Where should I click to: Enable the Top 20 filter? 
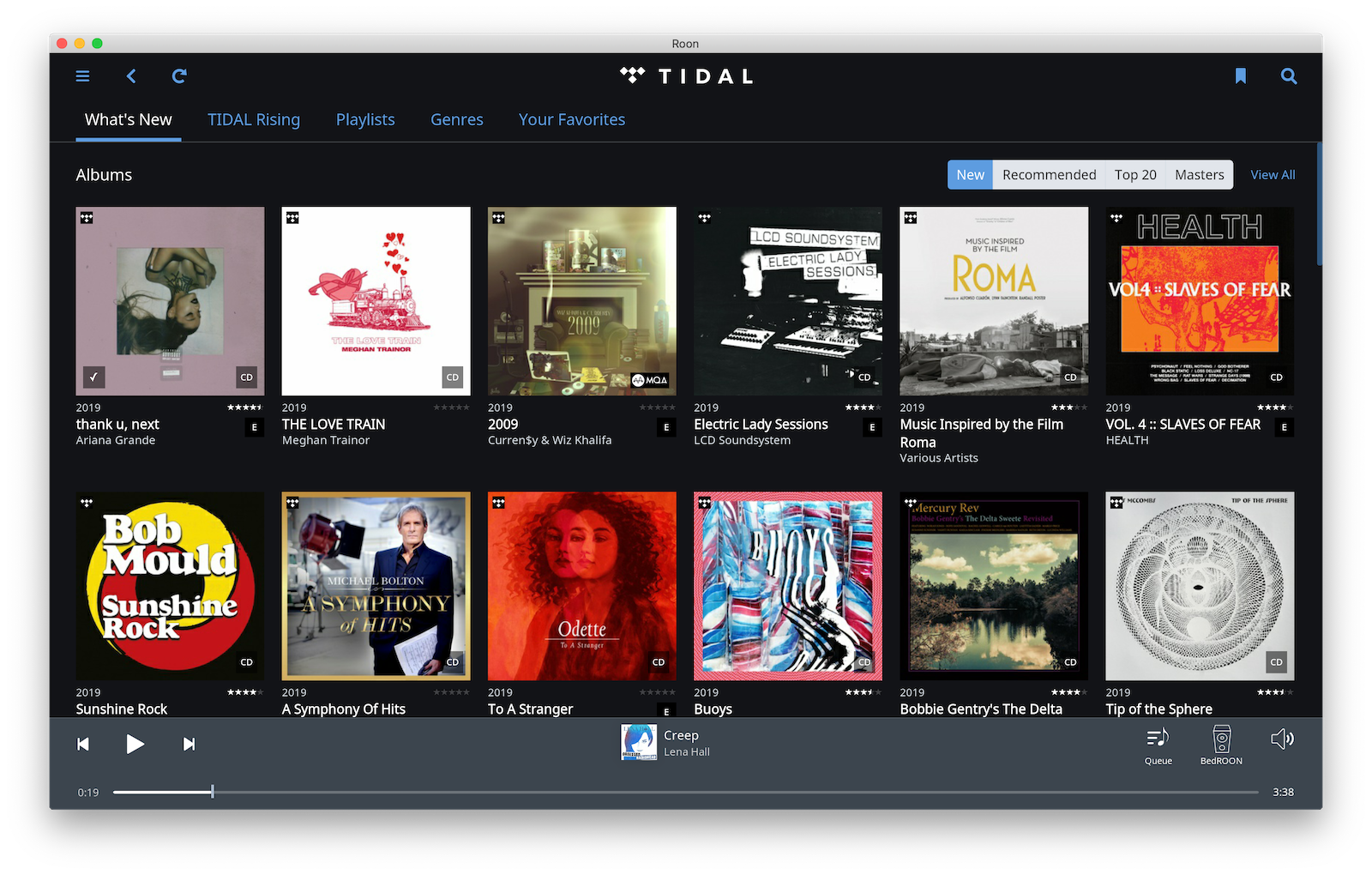1134,174
